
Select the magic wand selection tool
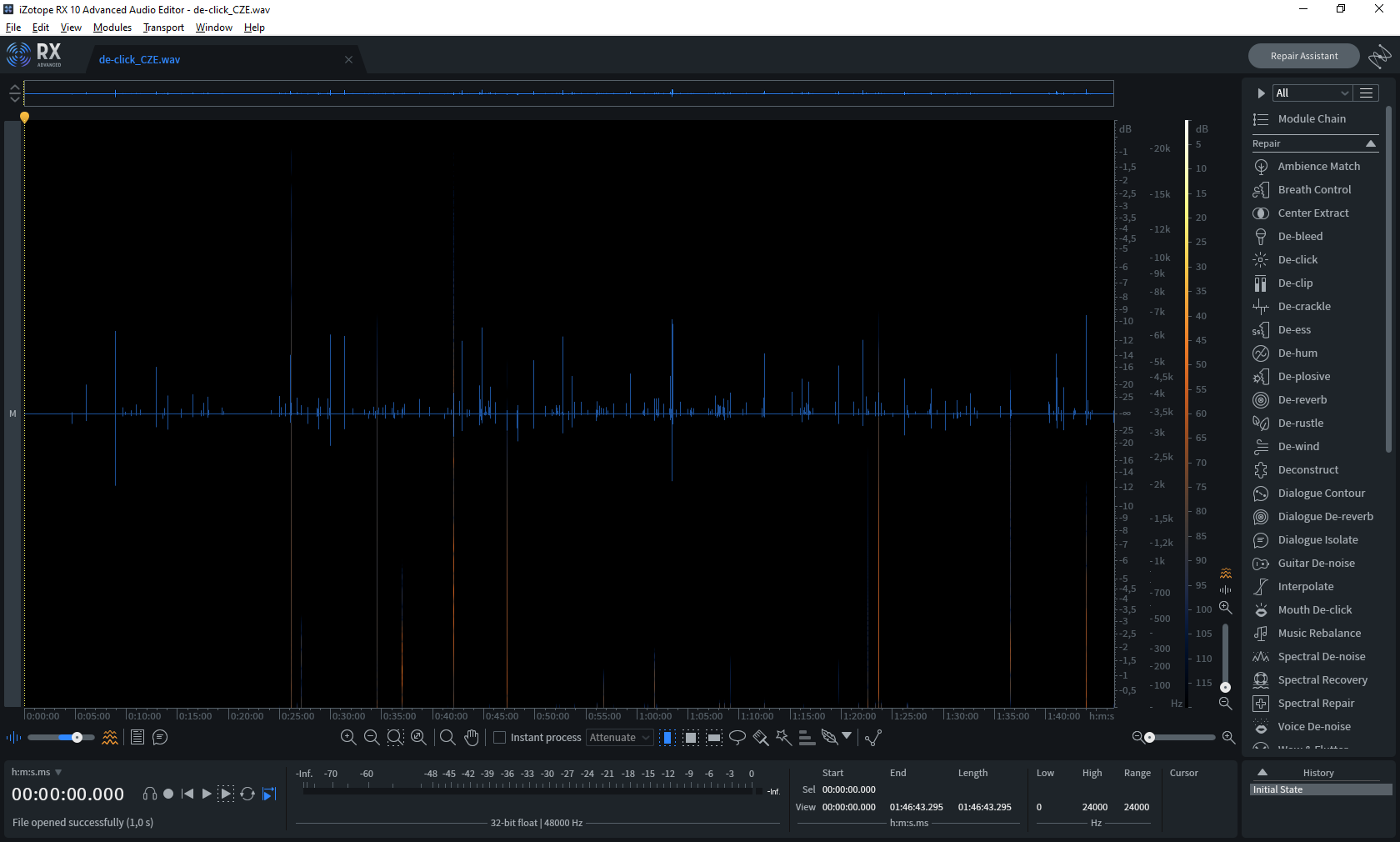point(783,738)
